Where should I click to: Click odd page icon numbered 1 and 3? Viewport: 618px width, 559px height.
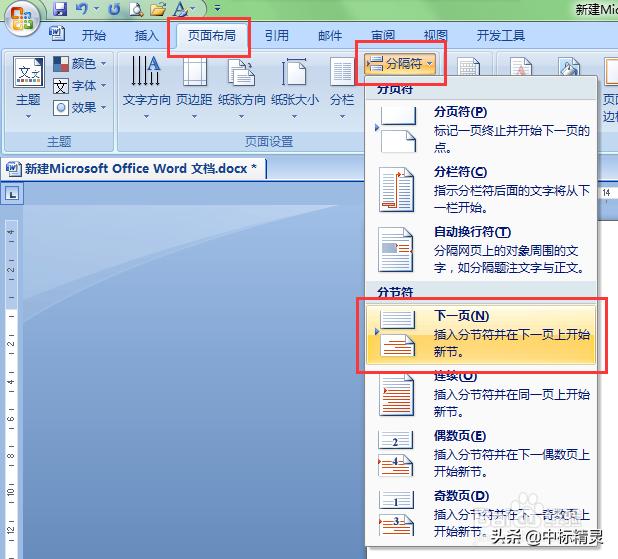coord(396,513)
